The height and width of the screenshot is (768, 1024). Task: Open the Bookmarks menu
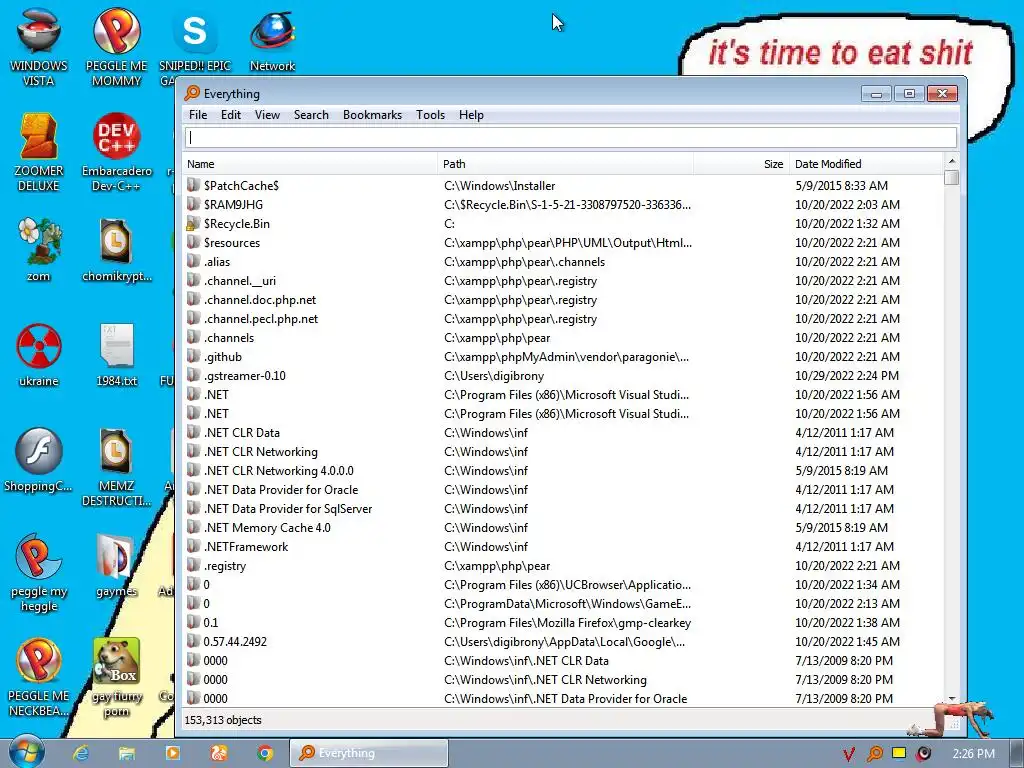(x=372, y=115)
